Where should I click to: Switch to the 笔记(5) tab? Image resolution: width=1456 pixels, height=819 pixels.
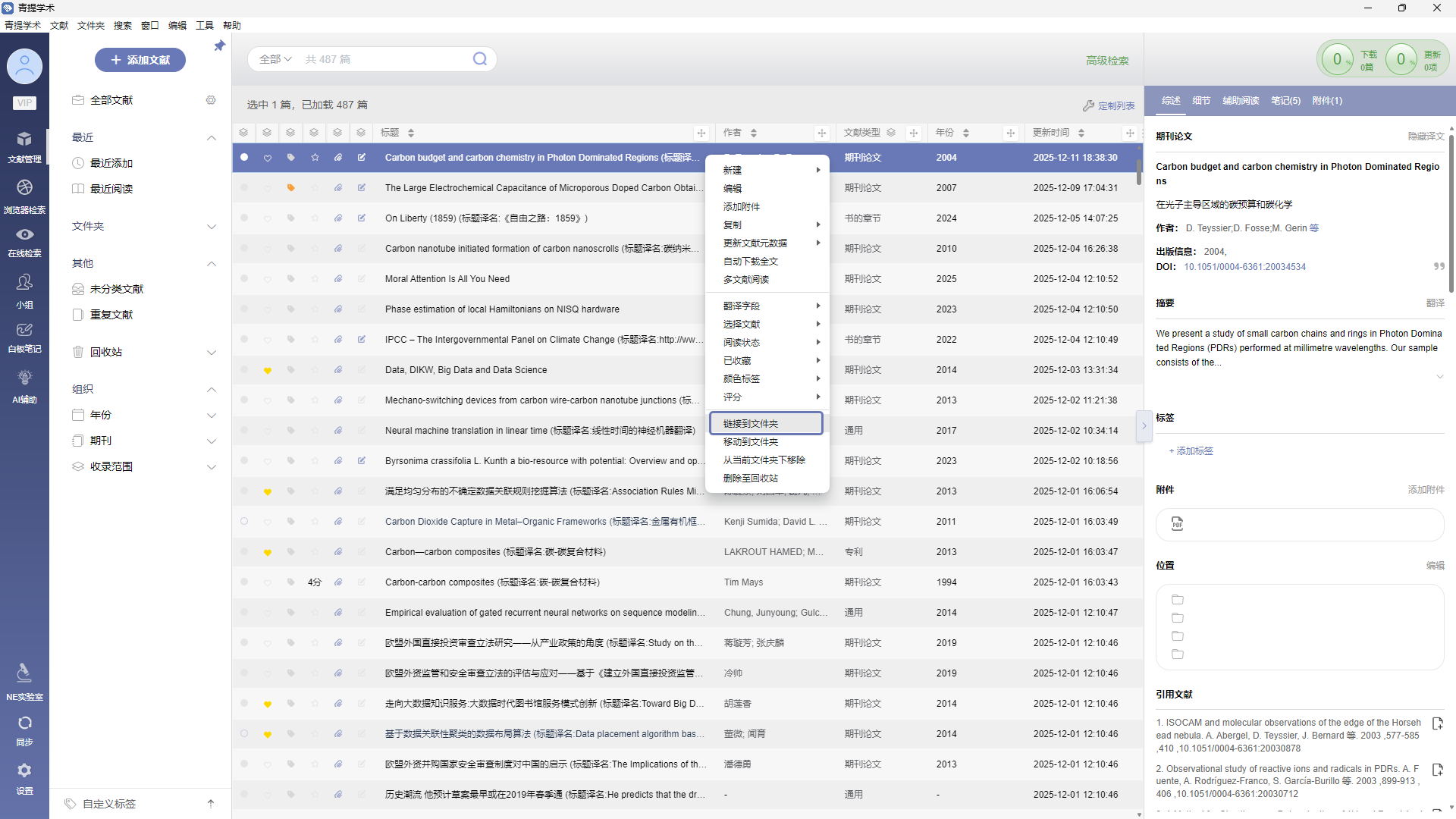point(1285,101)
